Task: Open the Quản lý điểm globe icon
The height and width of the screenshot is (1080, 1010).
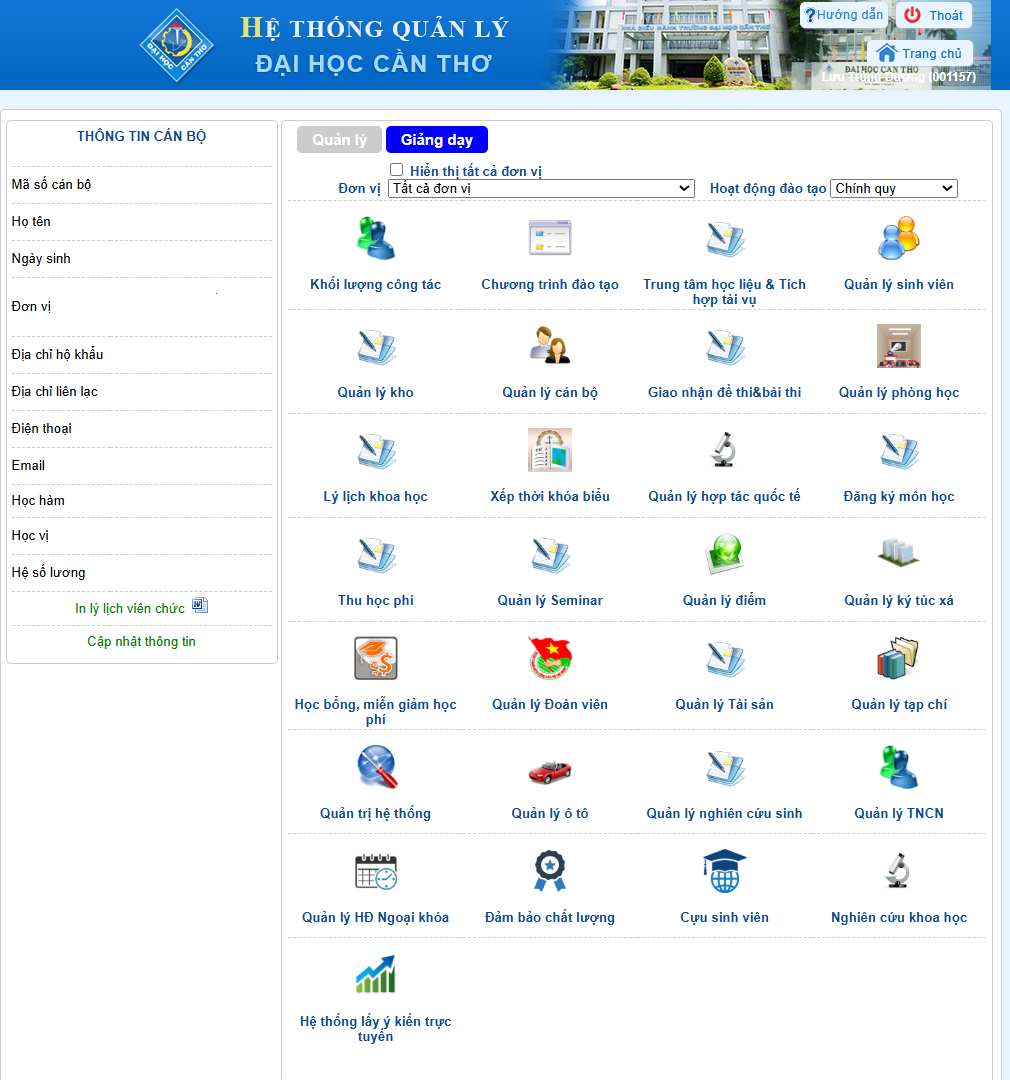Action: tap(724, 554)
